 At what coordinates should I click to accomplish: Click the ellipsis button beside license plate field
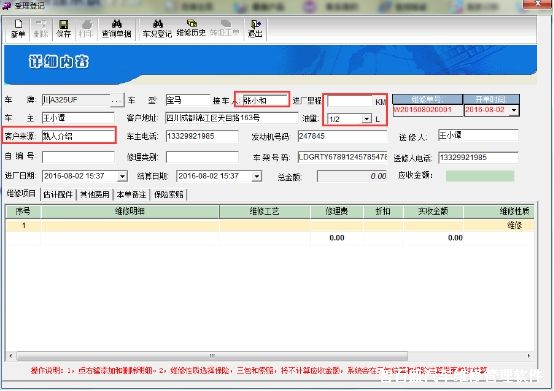tap(117, 101)
